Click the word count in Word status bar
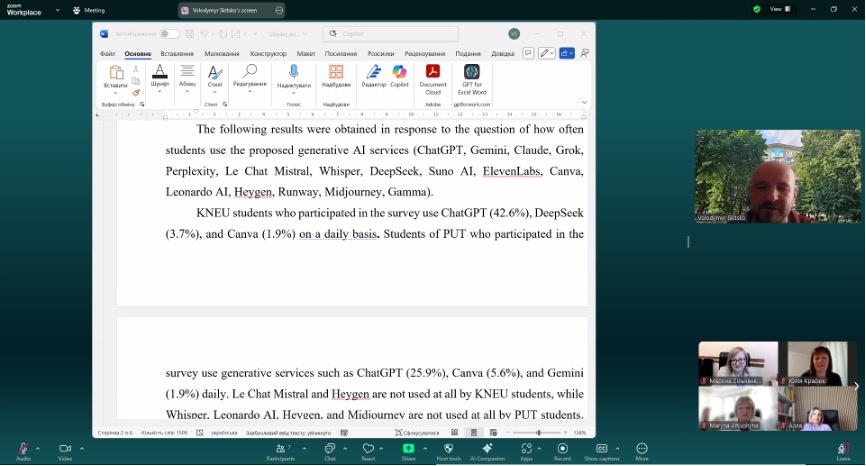 pyautogui.click(x=164, y=432)
